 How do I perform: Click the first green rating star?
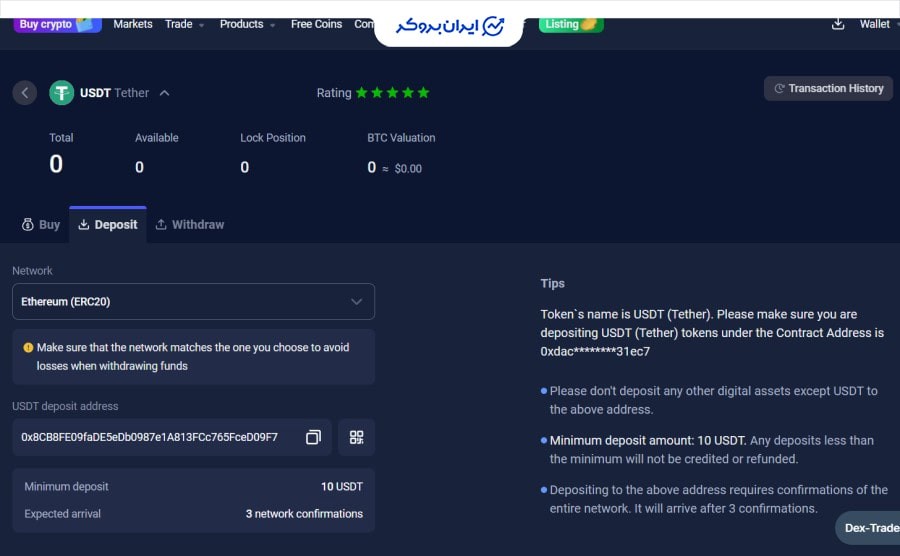(x=362, y=93)
